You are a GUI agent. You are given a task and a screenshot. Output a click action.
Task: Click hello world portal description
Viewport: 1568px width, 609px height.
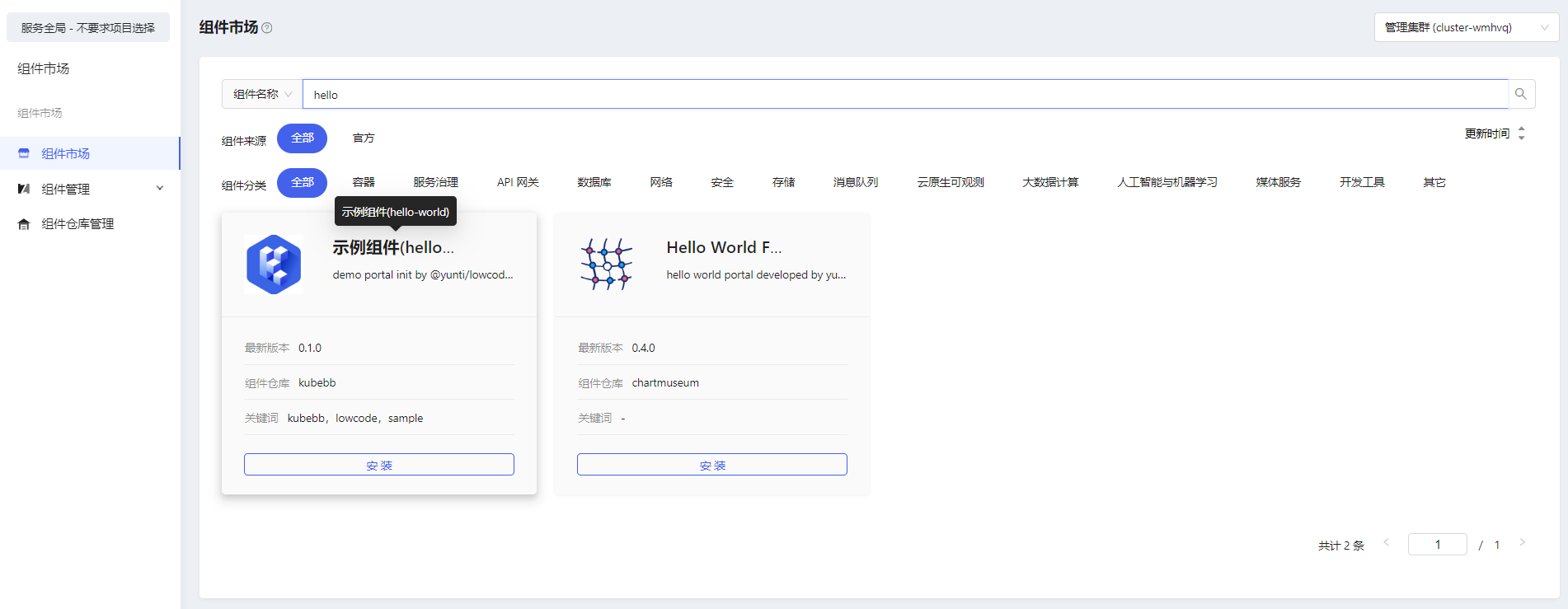click(x=756, y=274)
